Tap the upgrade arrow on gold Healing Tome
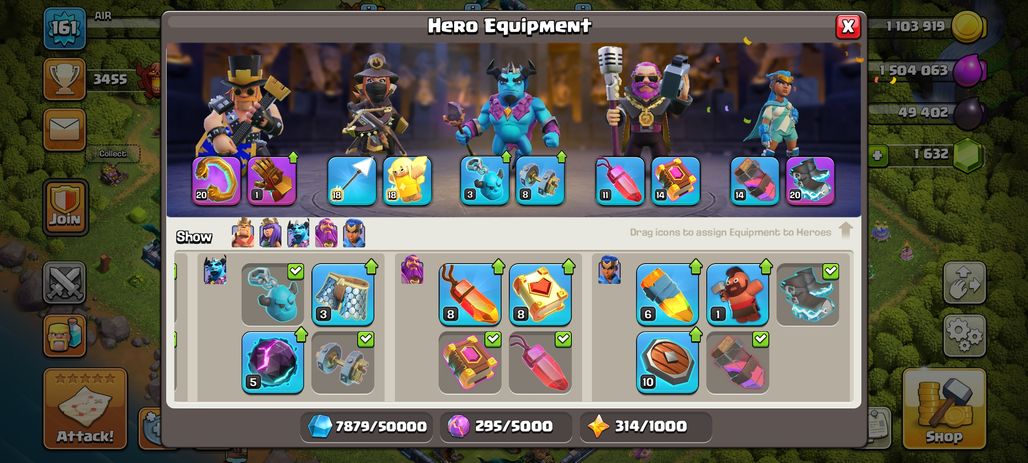The image size is (1028, 463). [x=568, y=266]
